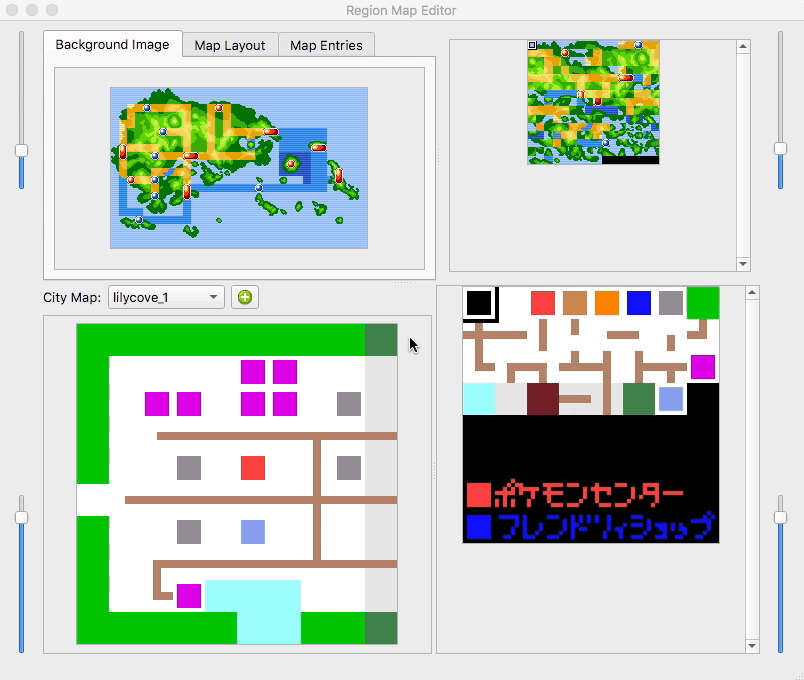Screen dimensions: 804x680
Task: Click the dark green top-right corner tile of city map
Action: (x=381, y=339)
